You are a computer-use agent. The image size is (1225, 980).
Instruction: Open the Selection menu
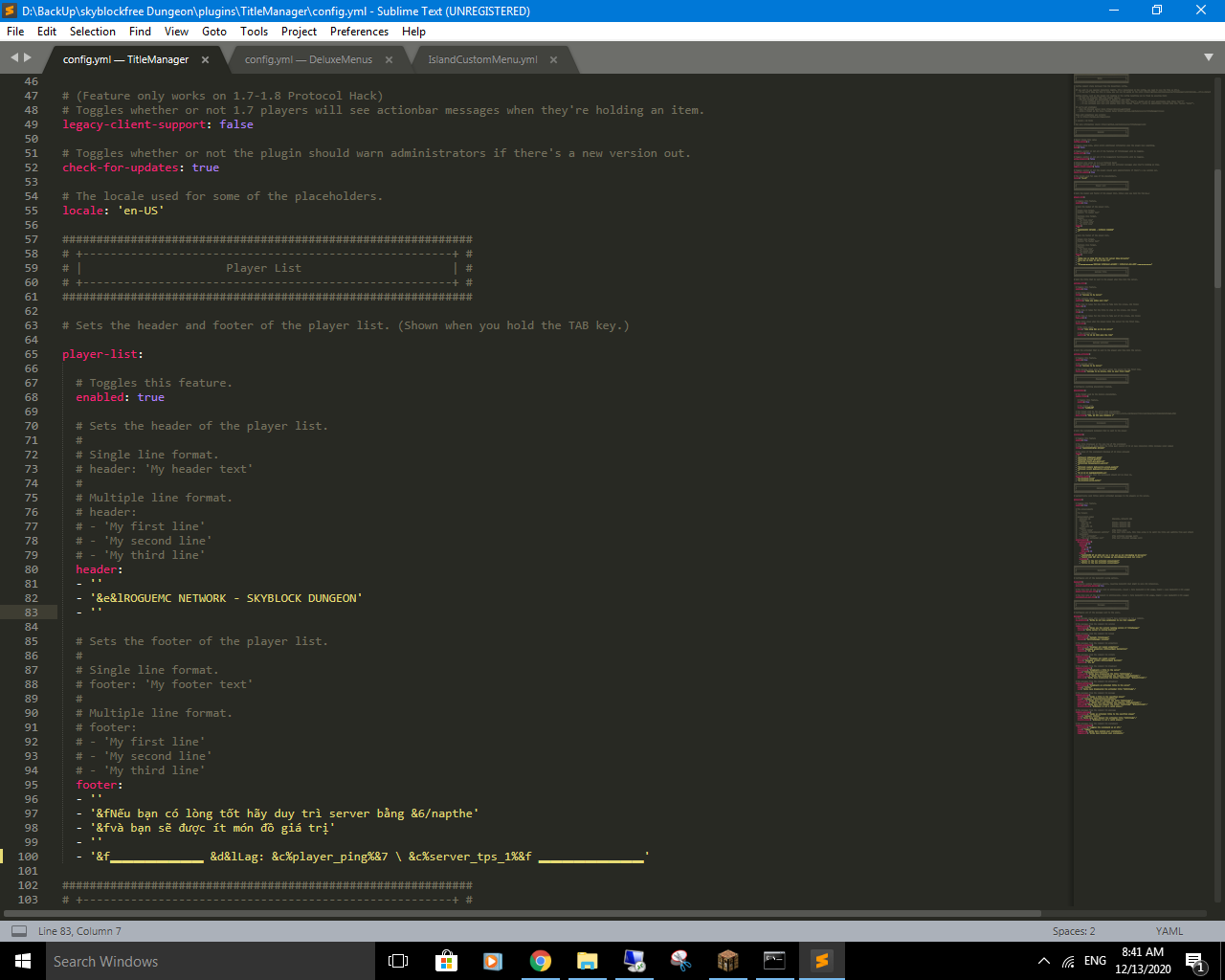click(92, 32)
